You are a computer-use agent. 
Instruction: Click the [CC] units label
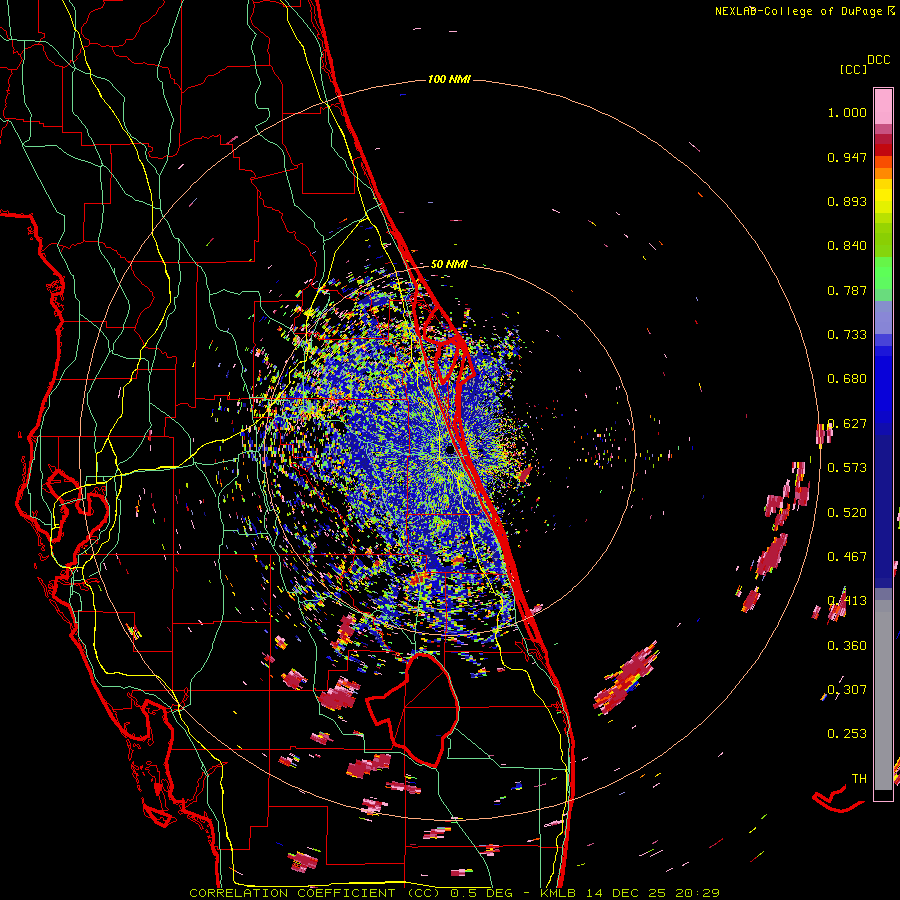point(853,69)
